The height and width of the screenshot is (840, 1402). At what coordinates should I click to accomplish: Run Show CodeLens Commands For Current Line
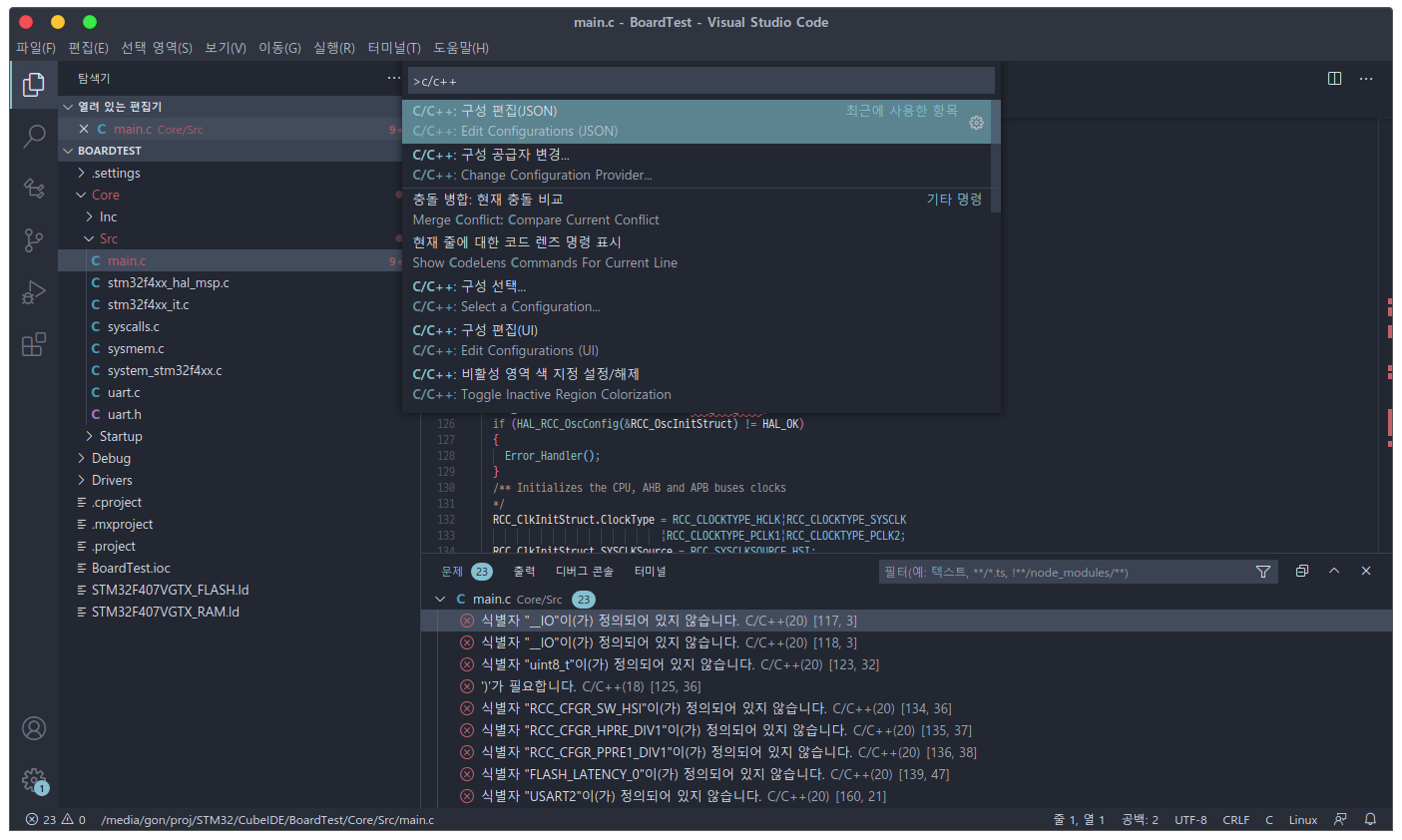click(697, 252)
